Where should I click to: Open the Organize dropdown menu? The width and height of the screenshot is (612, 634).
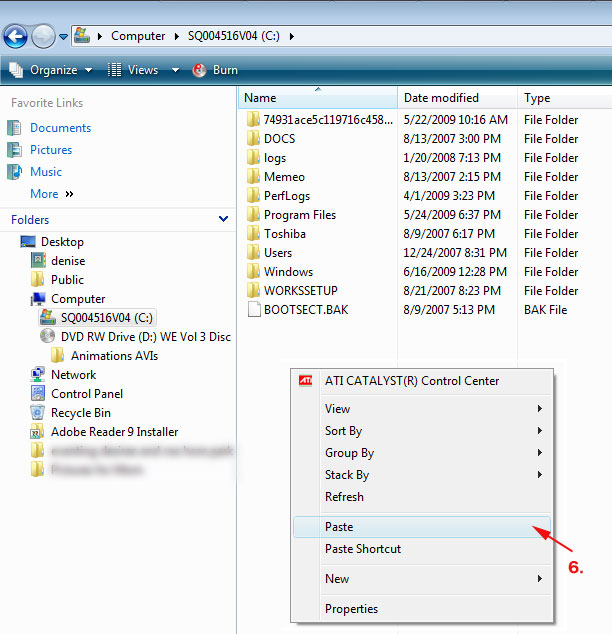click(51, 70)
